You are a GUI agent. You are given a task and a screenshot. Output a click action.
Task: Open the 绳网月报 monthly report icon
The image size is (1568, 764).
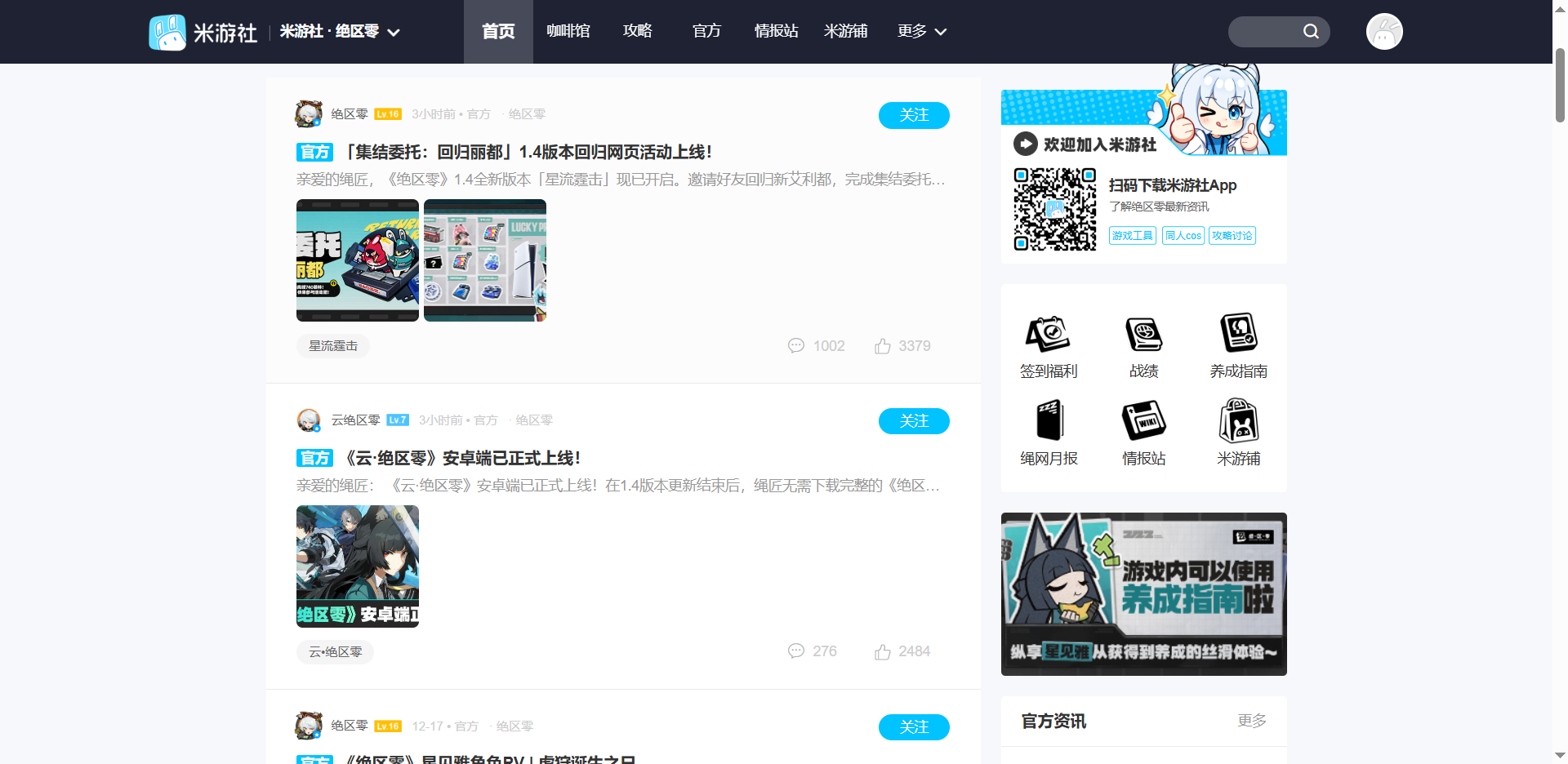[x=1049, y=420]
